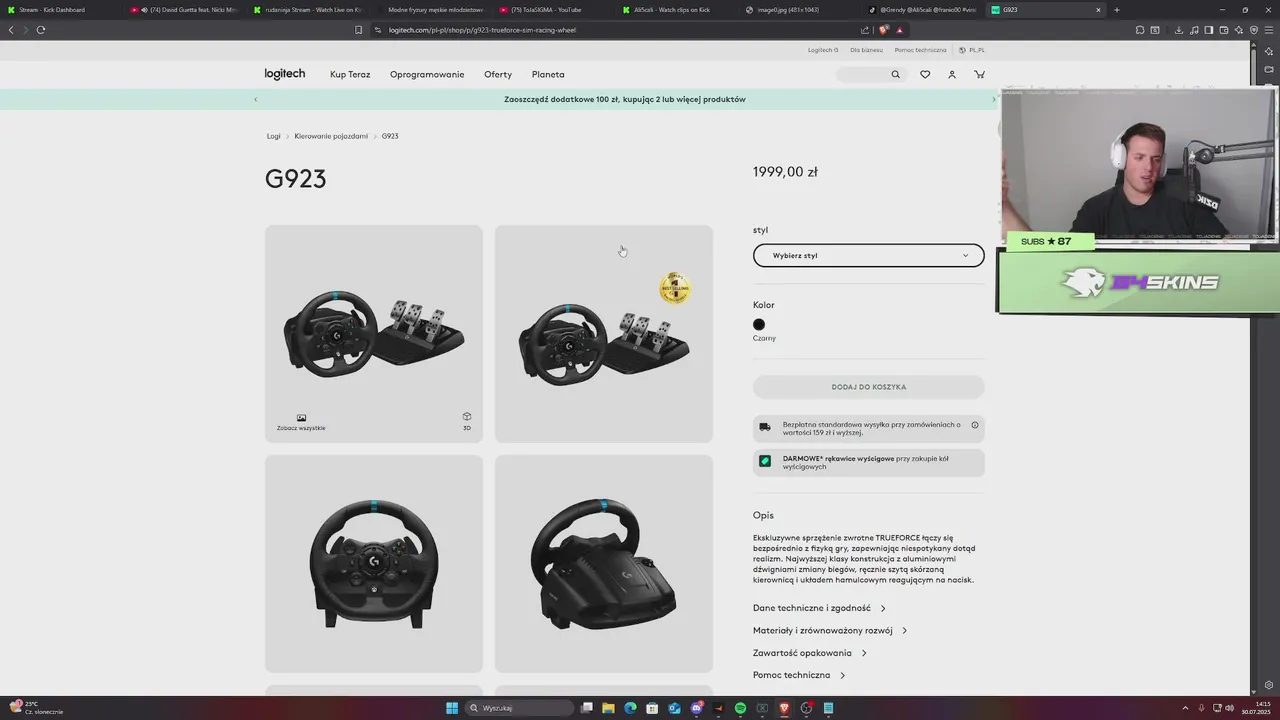Select the Czarny black color swatch

[x=759, y=324]
